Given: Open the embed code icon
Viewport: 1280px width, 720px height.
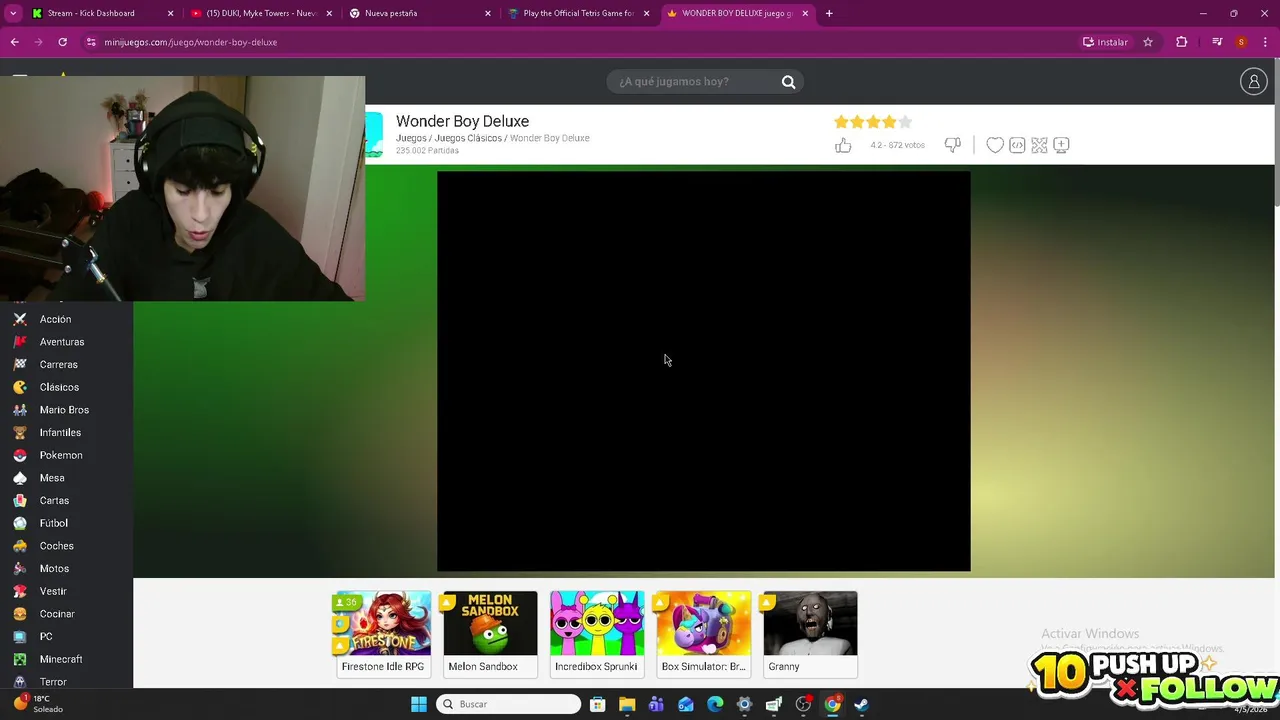Looking at the screenshot, I should tap(1017, 145).
